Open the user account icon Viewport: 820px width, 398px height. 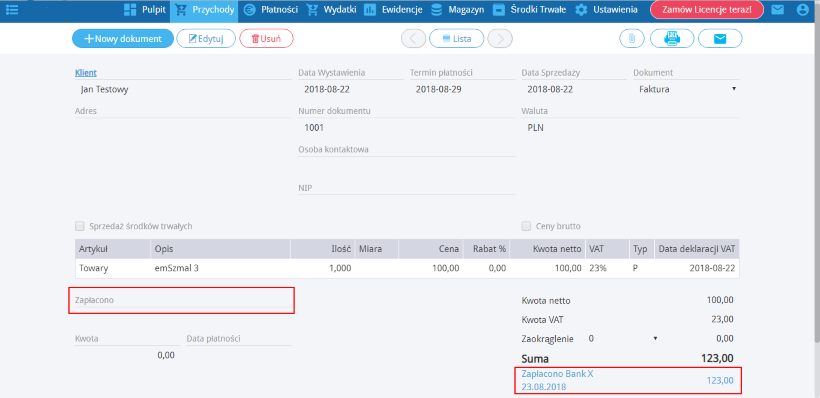[803, 9]
